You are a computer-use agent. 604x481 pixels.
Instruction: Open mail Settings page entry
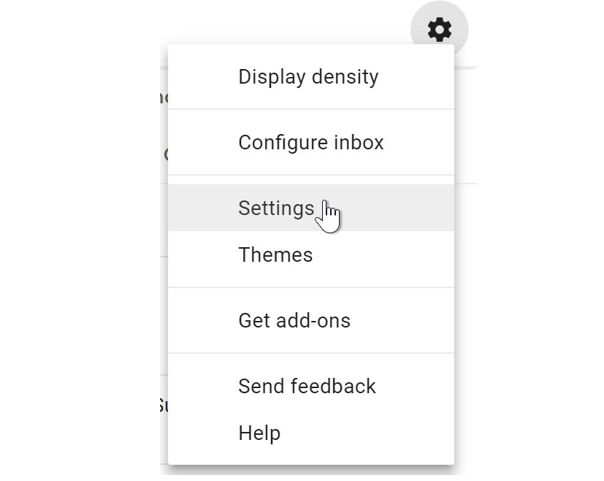click(x=311, y=208)
